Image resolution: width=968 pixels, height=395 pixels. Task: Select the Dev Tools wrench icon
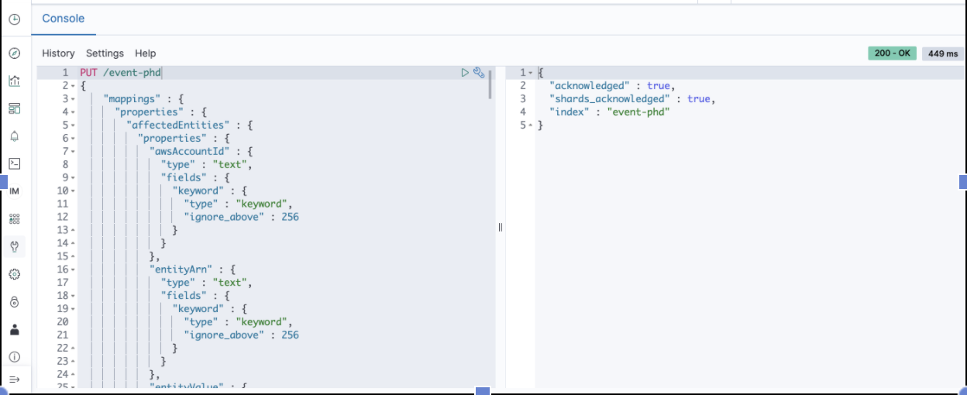coord(14,247)
